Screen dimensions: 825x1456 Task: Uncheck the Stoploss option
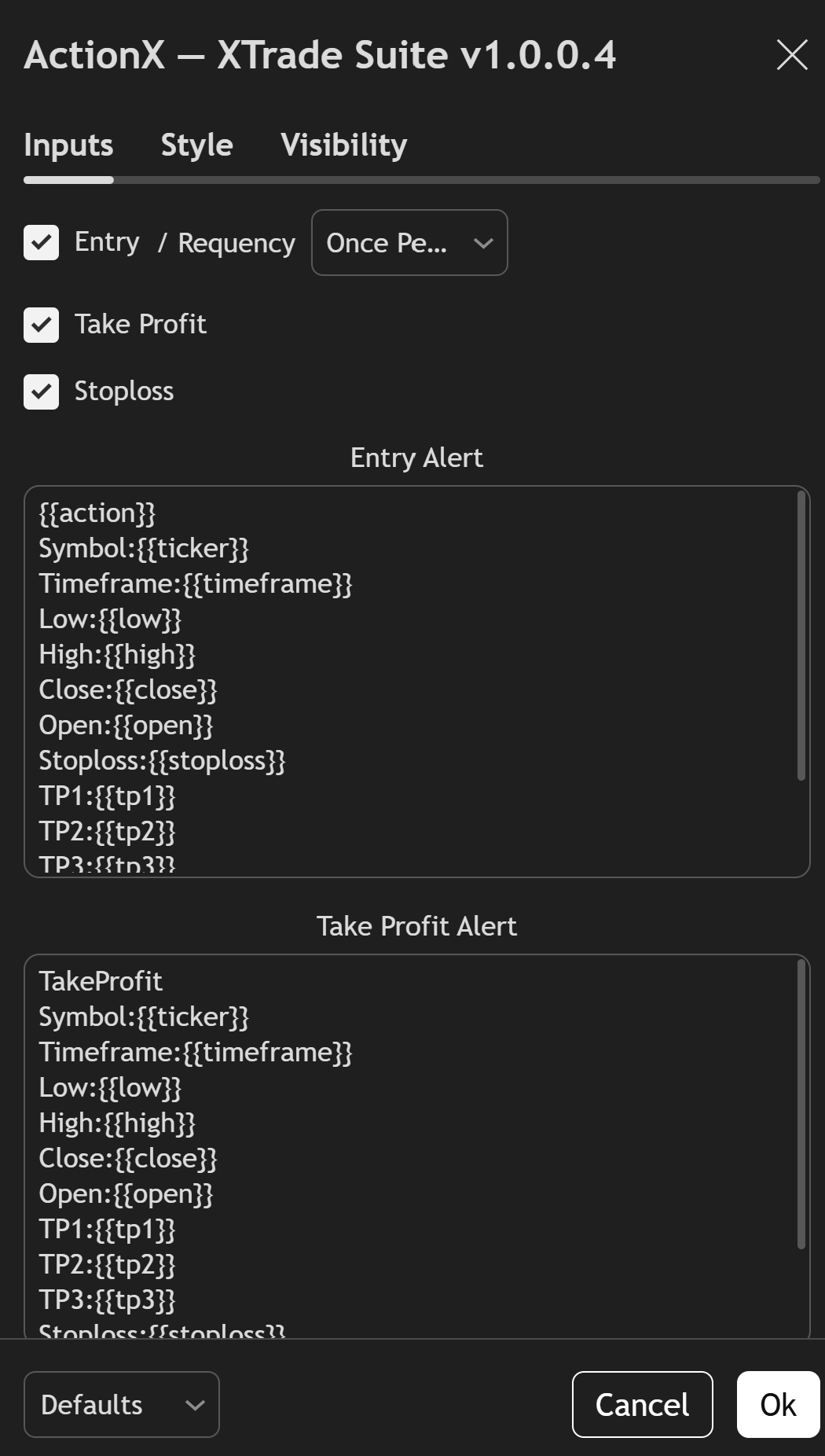[41, 392]
